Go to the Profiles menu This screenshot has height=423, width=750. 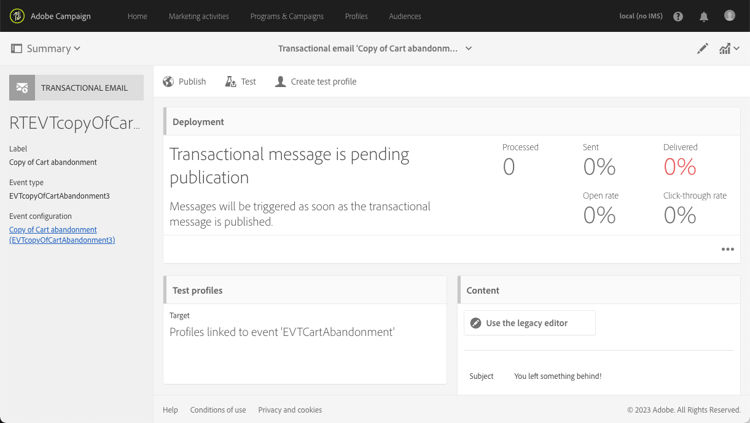click(356, 17)
